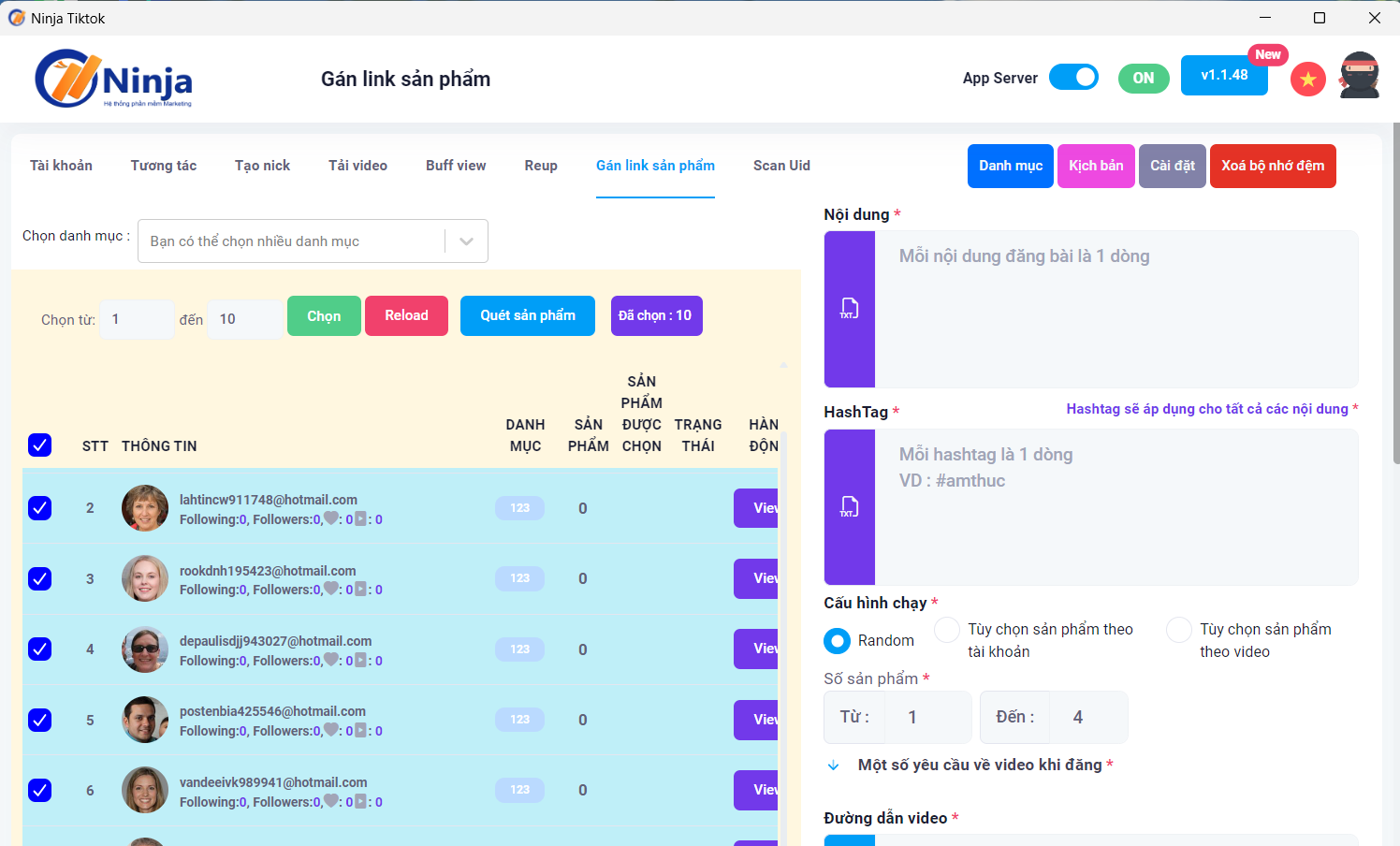The height and width of the screenshot is (846, 1400).
Task: Click avatar of rookdnh195423 account
Action: tap(145, 578)
